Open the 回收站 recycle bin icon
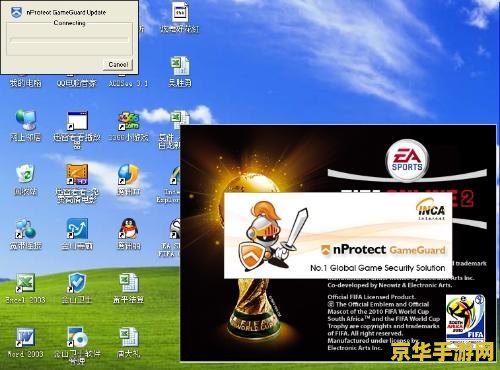 (25, 173)
